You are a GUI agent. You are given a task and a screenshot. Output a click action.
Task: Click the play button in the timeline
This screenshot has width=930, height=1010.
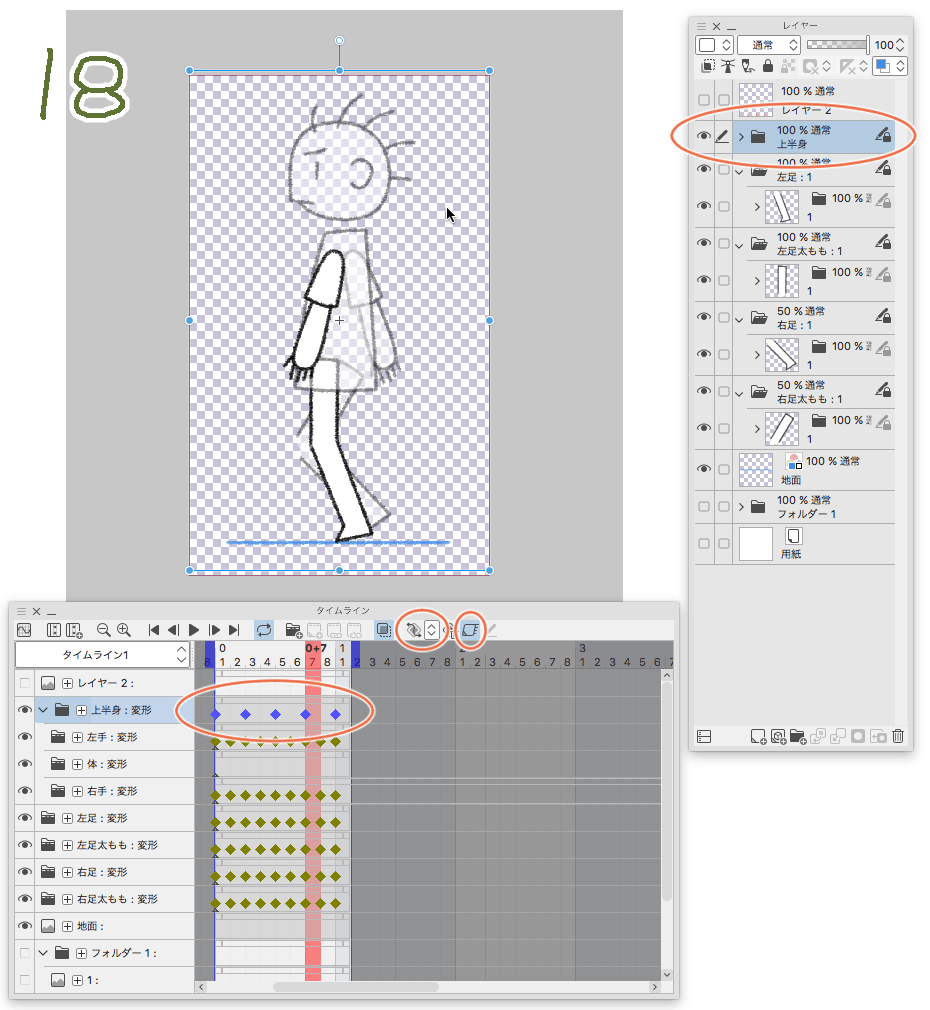click(x=194, y=630)
